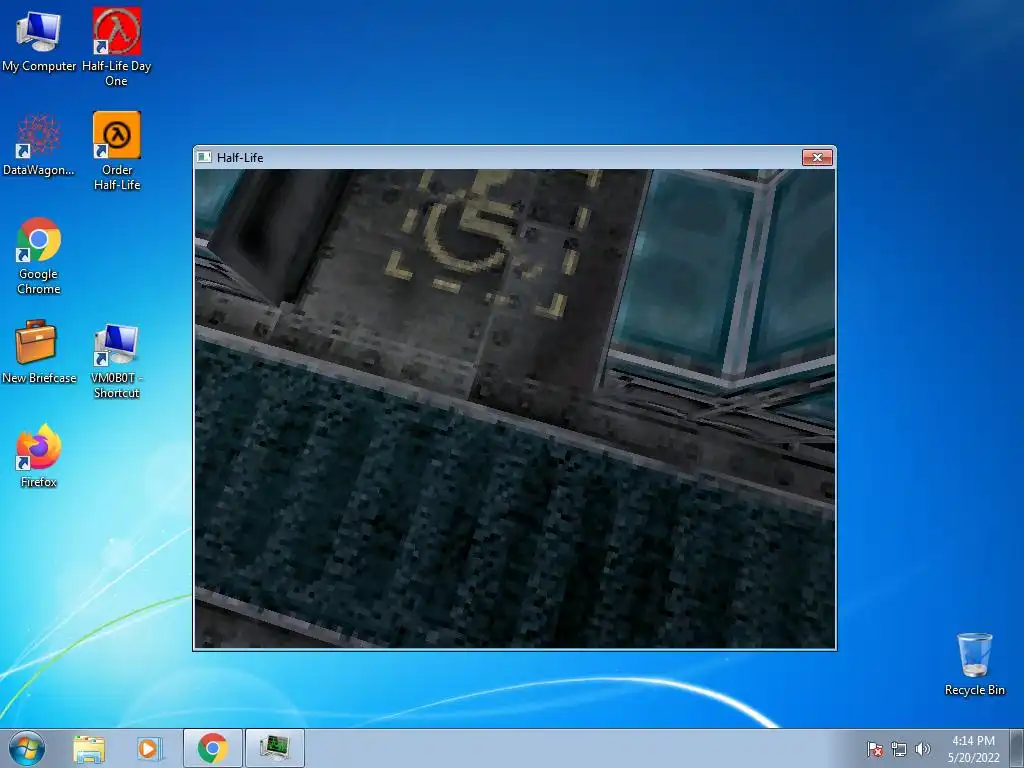
Task: Open the volume speaker tray icon
Action: (922, 749)
